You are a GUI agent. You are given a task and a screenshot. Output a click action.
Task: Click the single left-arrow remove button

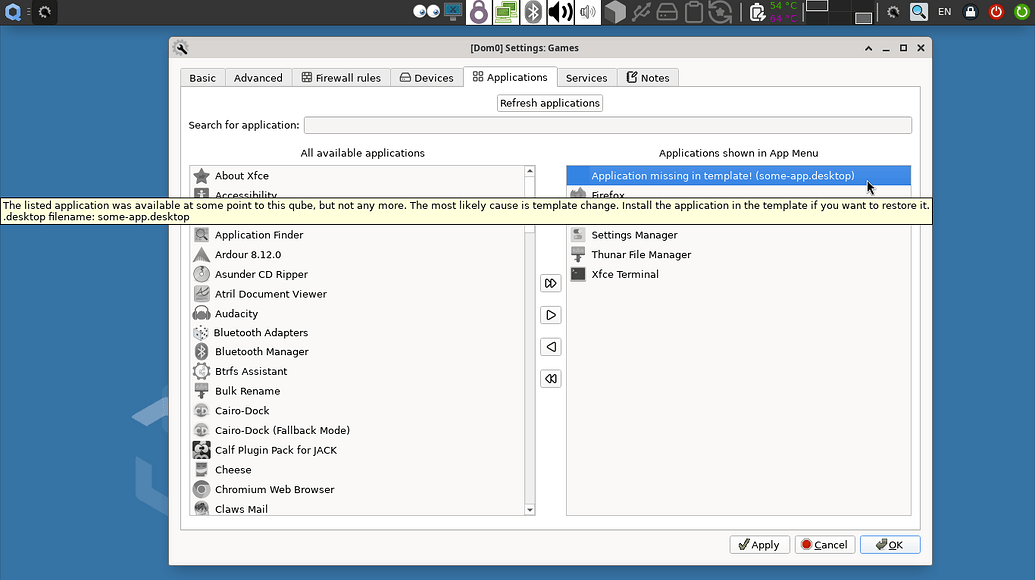pyautogui.click(x=550, y=347)
